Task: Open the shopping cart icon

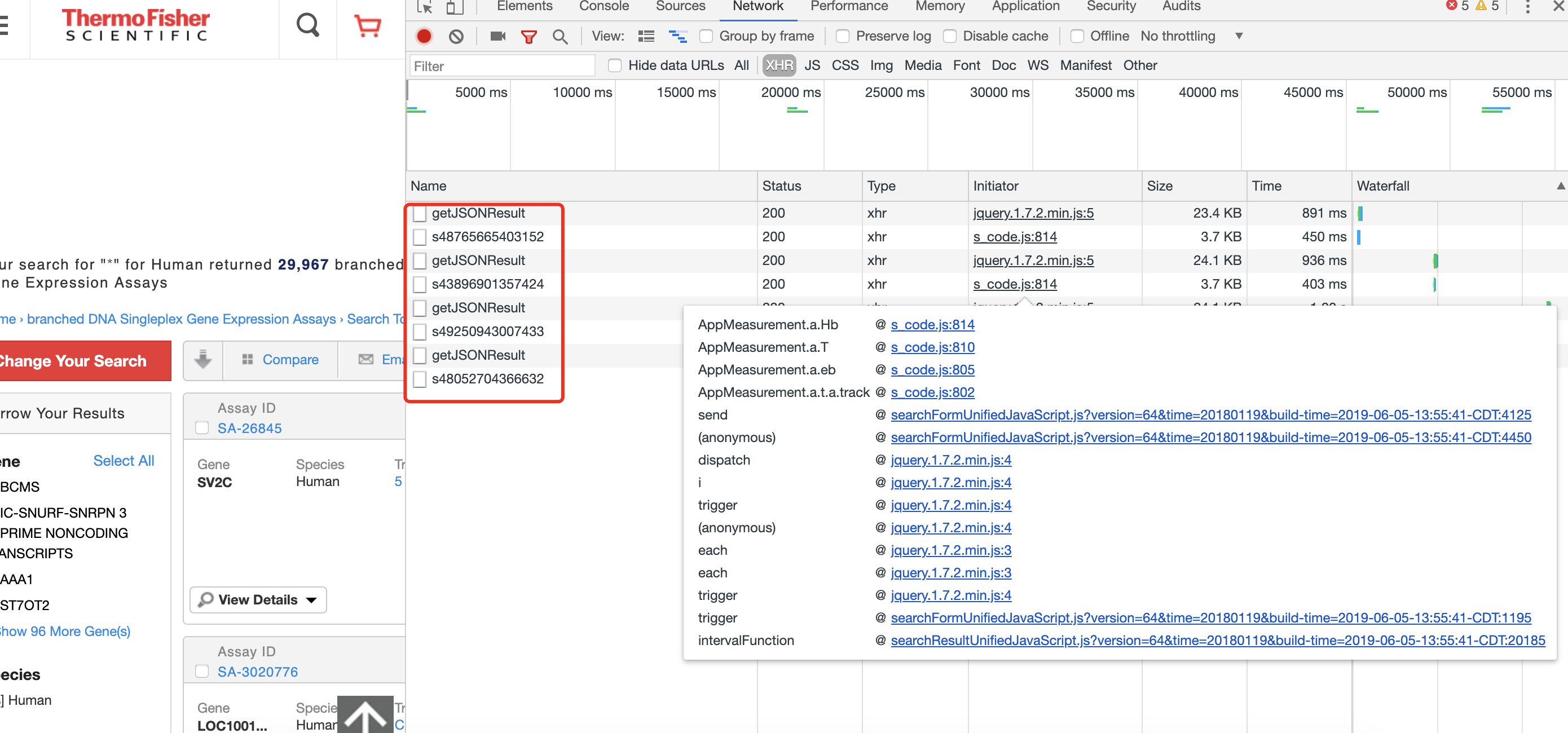Action: (368, 25)
